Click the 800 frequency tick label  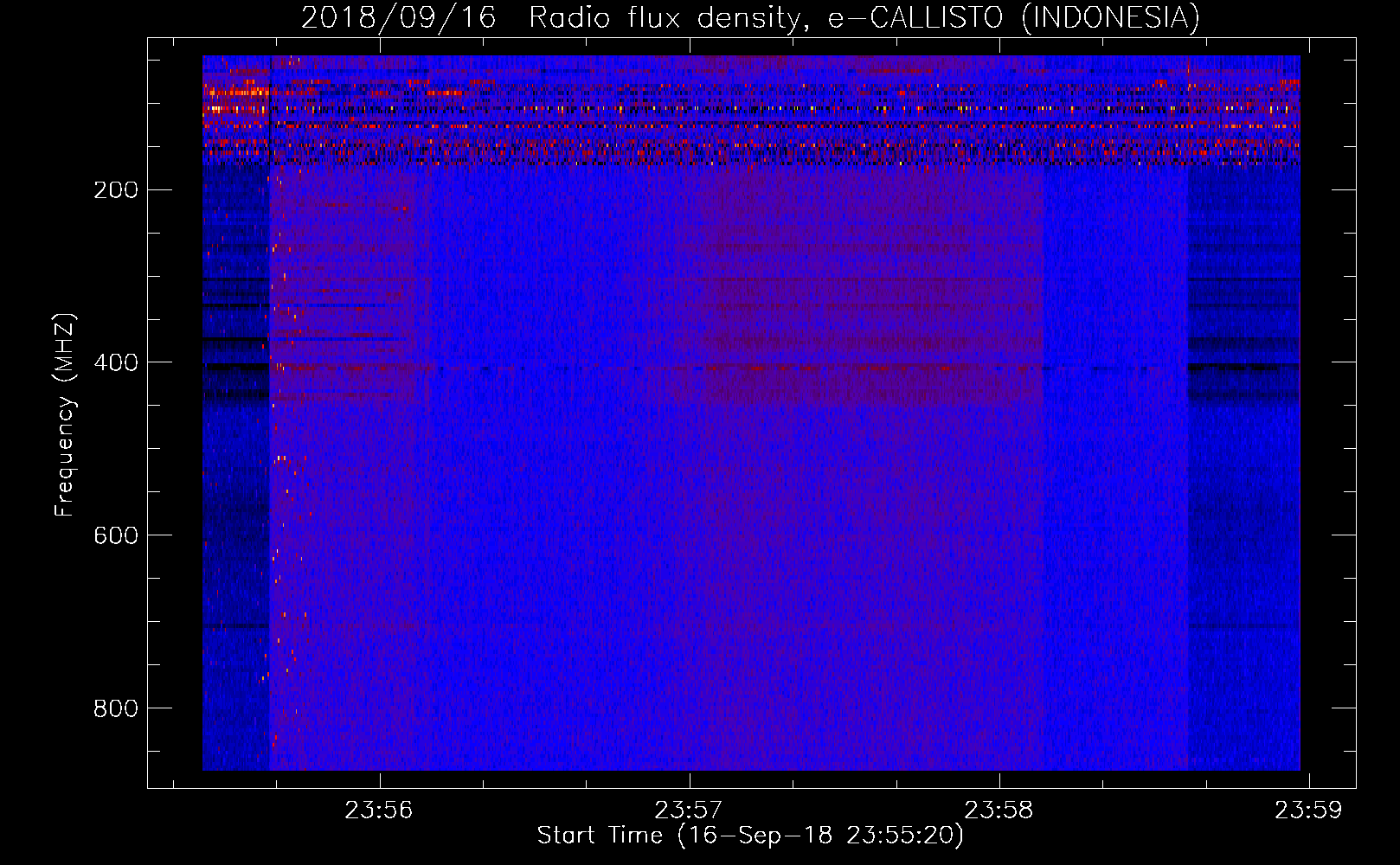click(116, 708)
